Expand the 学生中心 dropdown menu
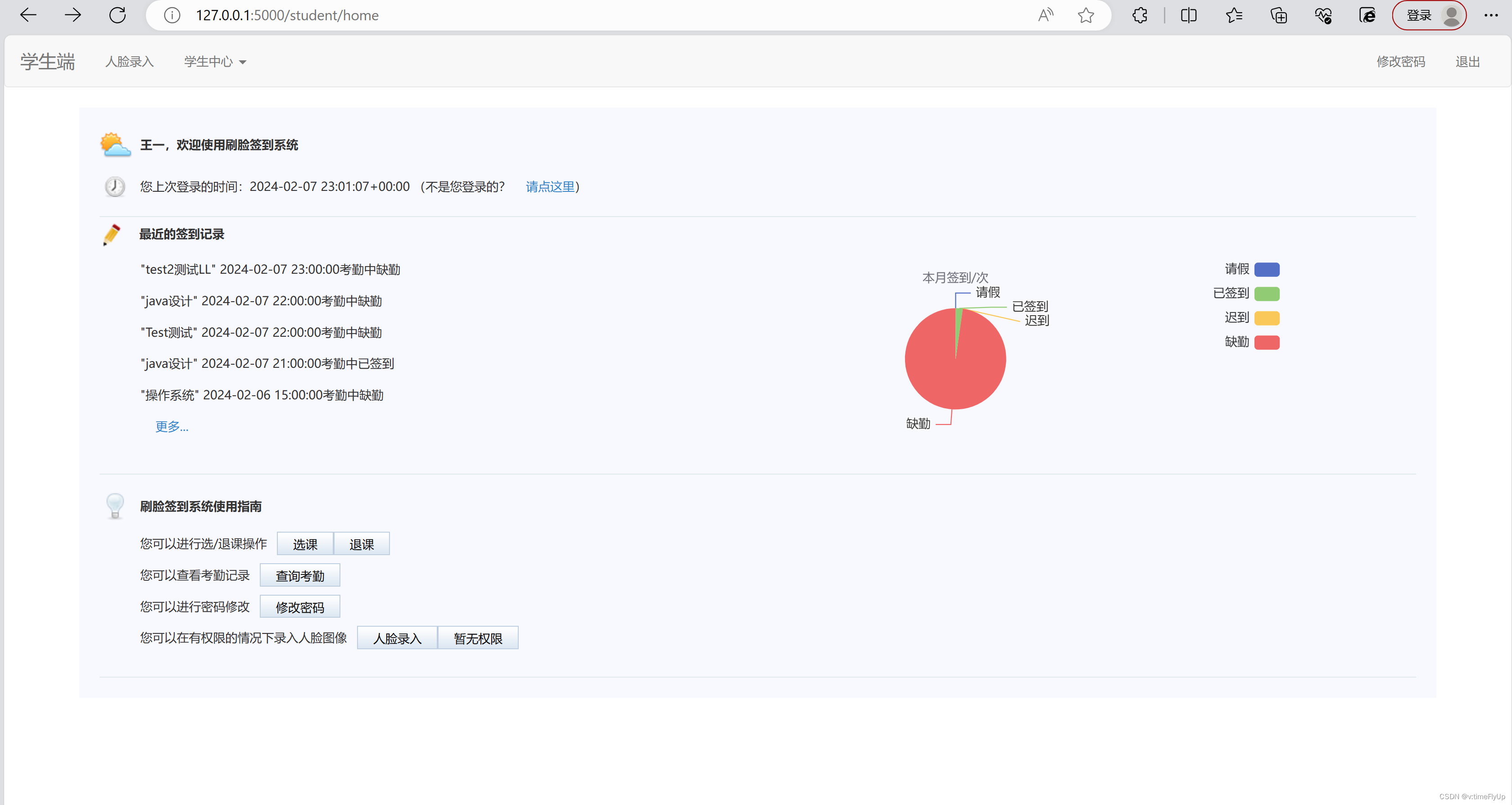 coord(215,62)
